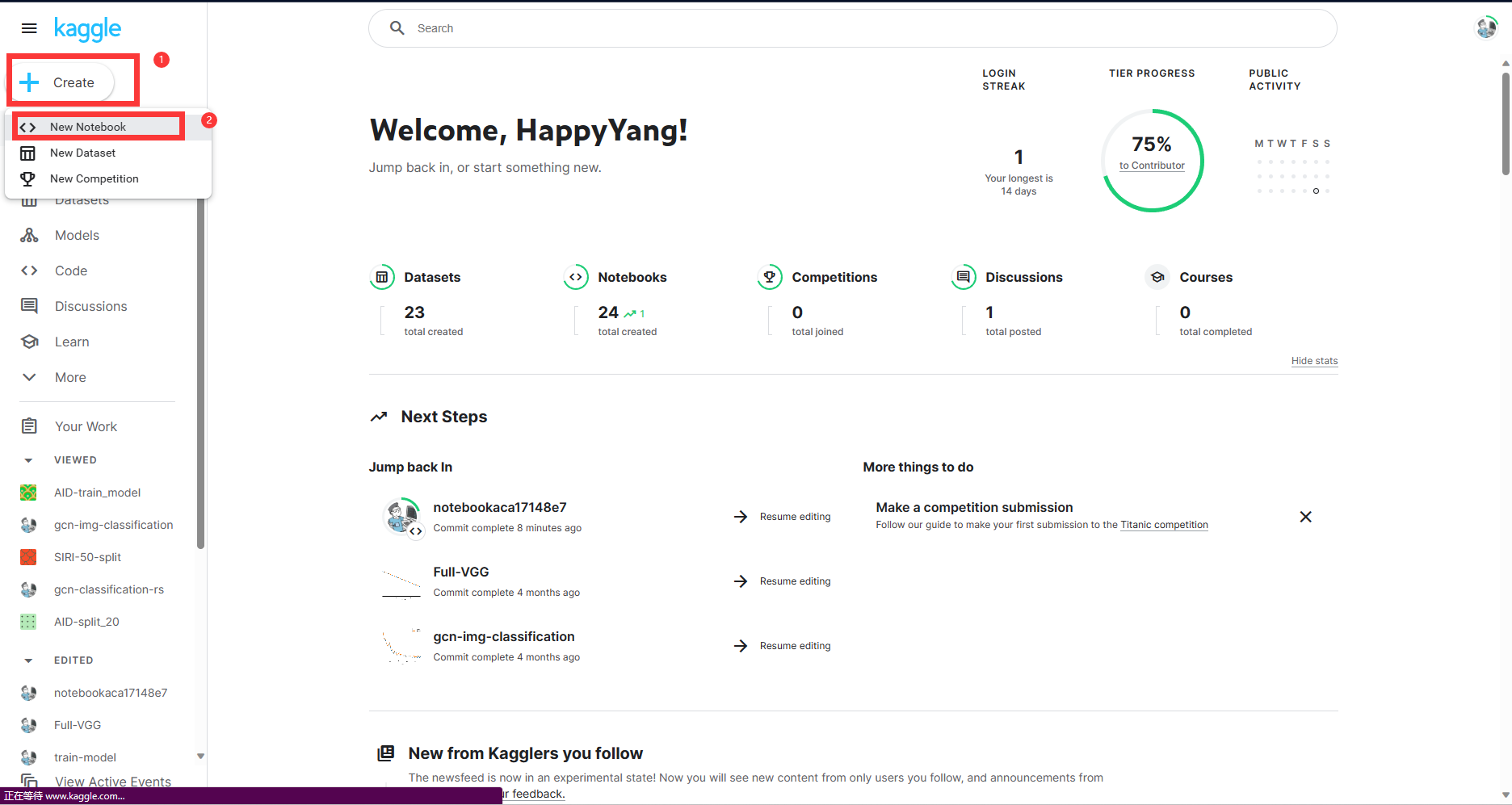Viewport: 1512px width, 805px height.
Task: Resume editing Full-VGG
Action: pyautogui.click(x=782, y=581)
